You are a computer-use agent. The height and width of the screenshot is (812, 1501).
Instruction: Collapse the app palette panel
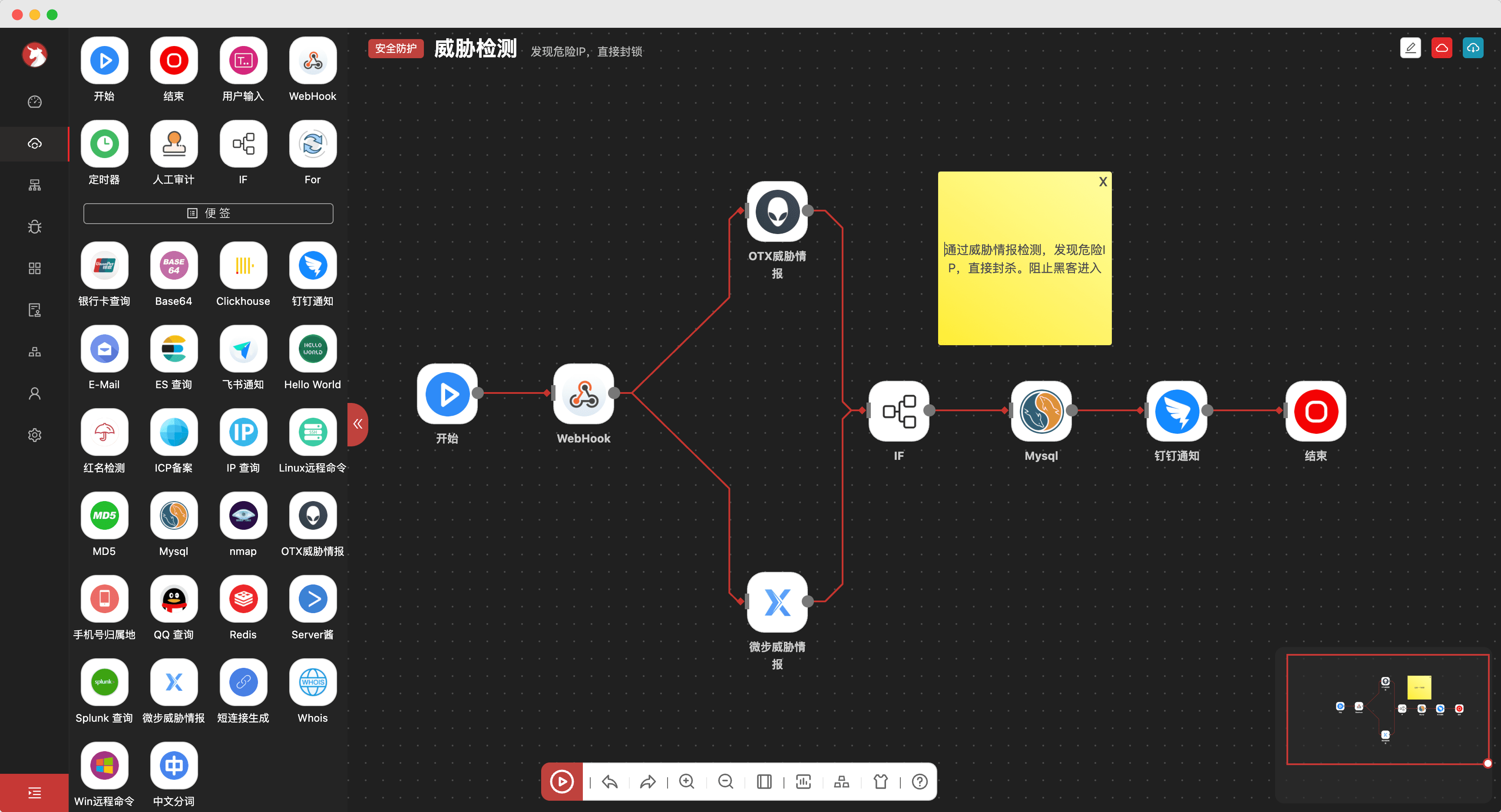click(357, 424)
